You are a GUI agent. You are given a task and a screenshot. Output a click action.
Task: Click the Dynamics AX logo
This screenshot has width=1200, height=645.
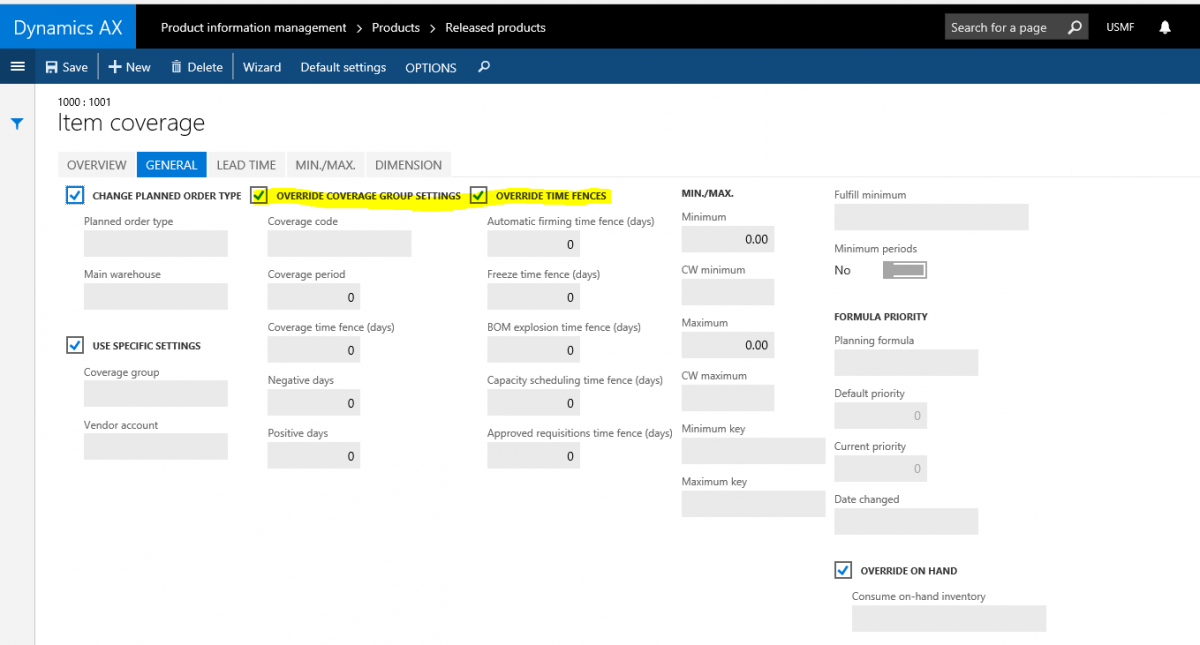(x=68, y=28)
